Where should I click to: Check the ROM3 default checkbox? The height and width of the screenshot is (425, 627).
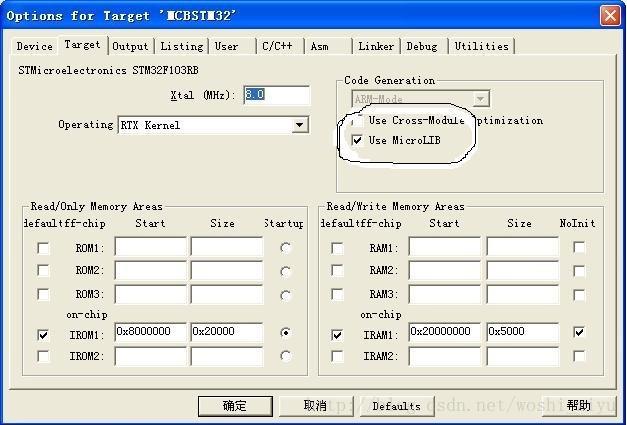point(43,295)
